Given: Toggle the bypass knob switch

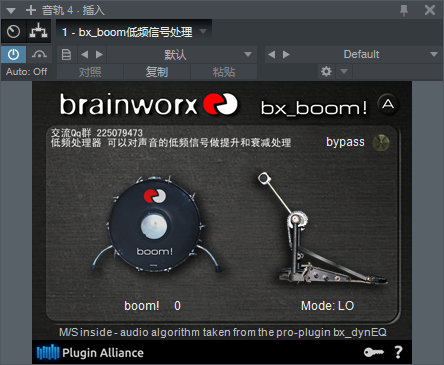Looking at the screenshot, I should tap(381, 143).
